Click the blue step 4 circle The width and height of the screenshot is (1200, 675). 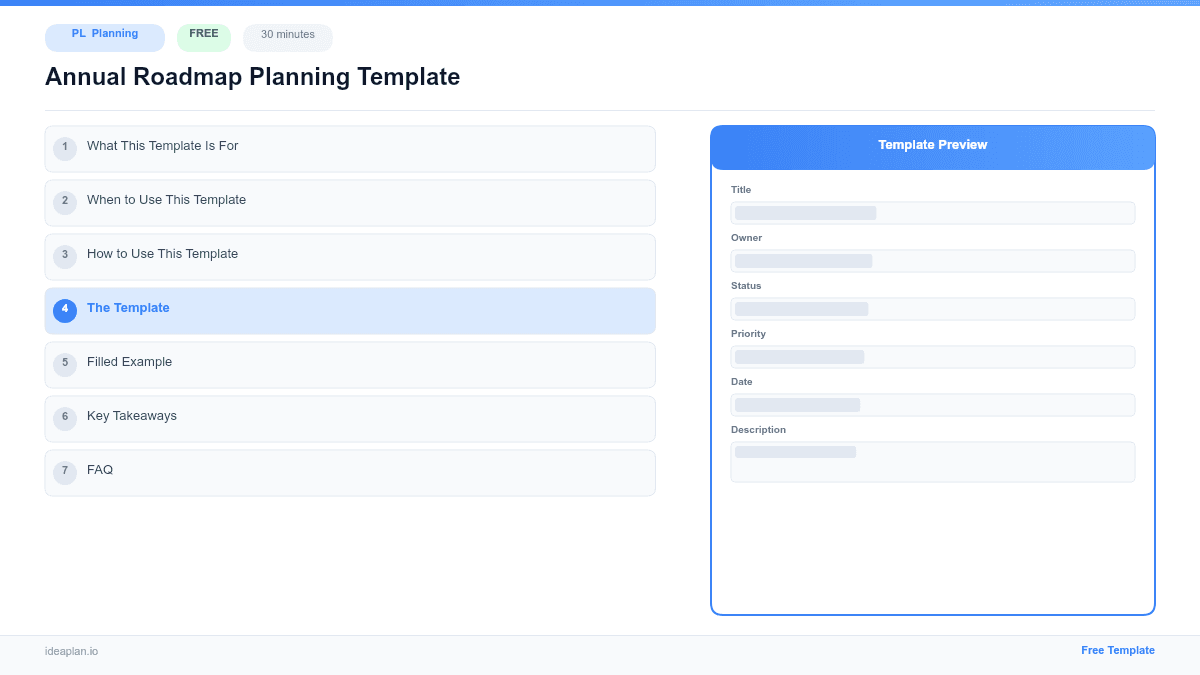tap(65, 310)
